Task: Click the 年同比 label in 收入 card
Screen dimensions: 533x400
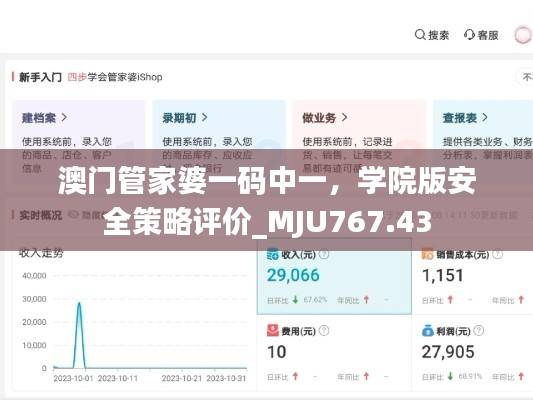Action: 348,300
